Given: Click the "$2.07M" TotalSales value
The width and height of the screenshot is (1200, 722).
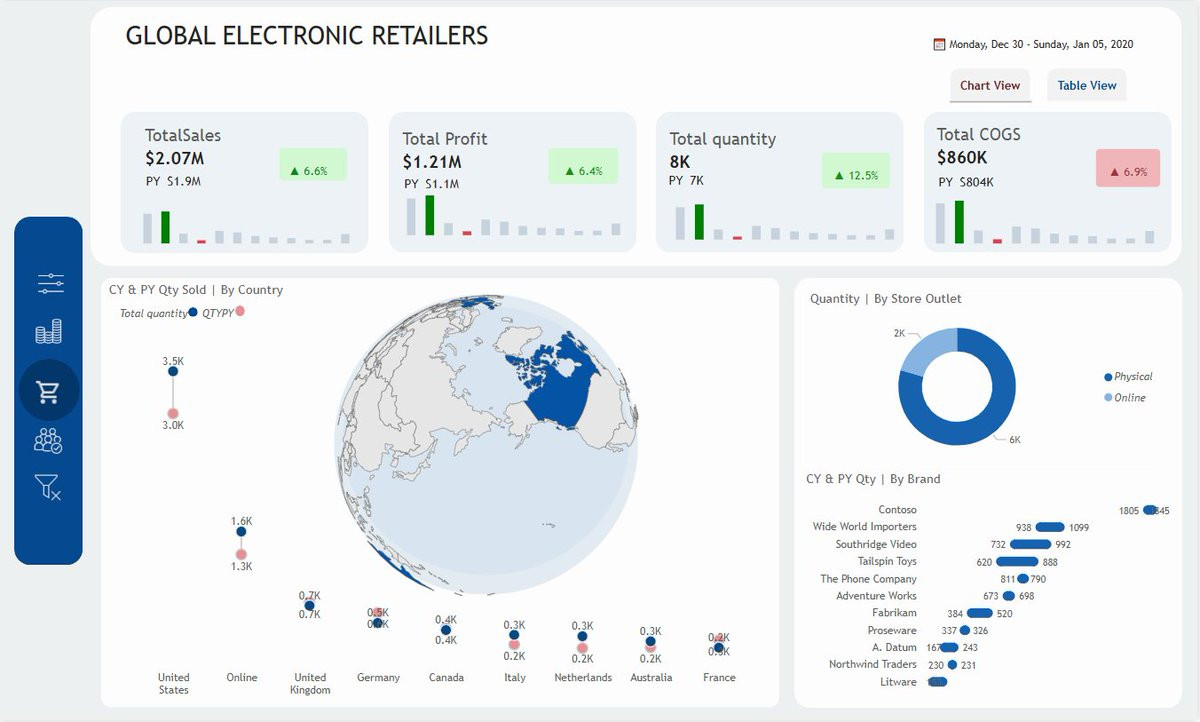Looking at the screenshot, I should tap(175, 158).
